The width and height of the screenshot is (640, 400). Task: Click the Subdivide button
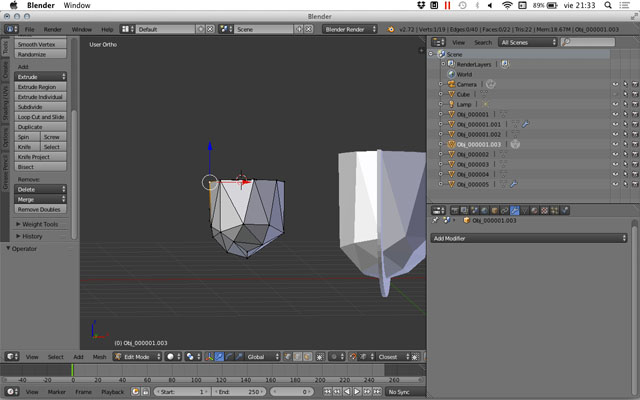pos(40,107)
